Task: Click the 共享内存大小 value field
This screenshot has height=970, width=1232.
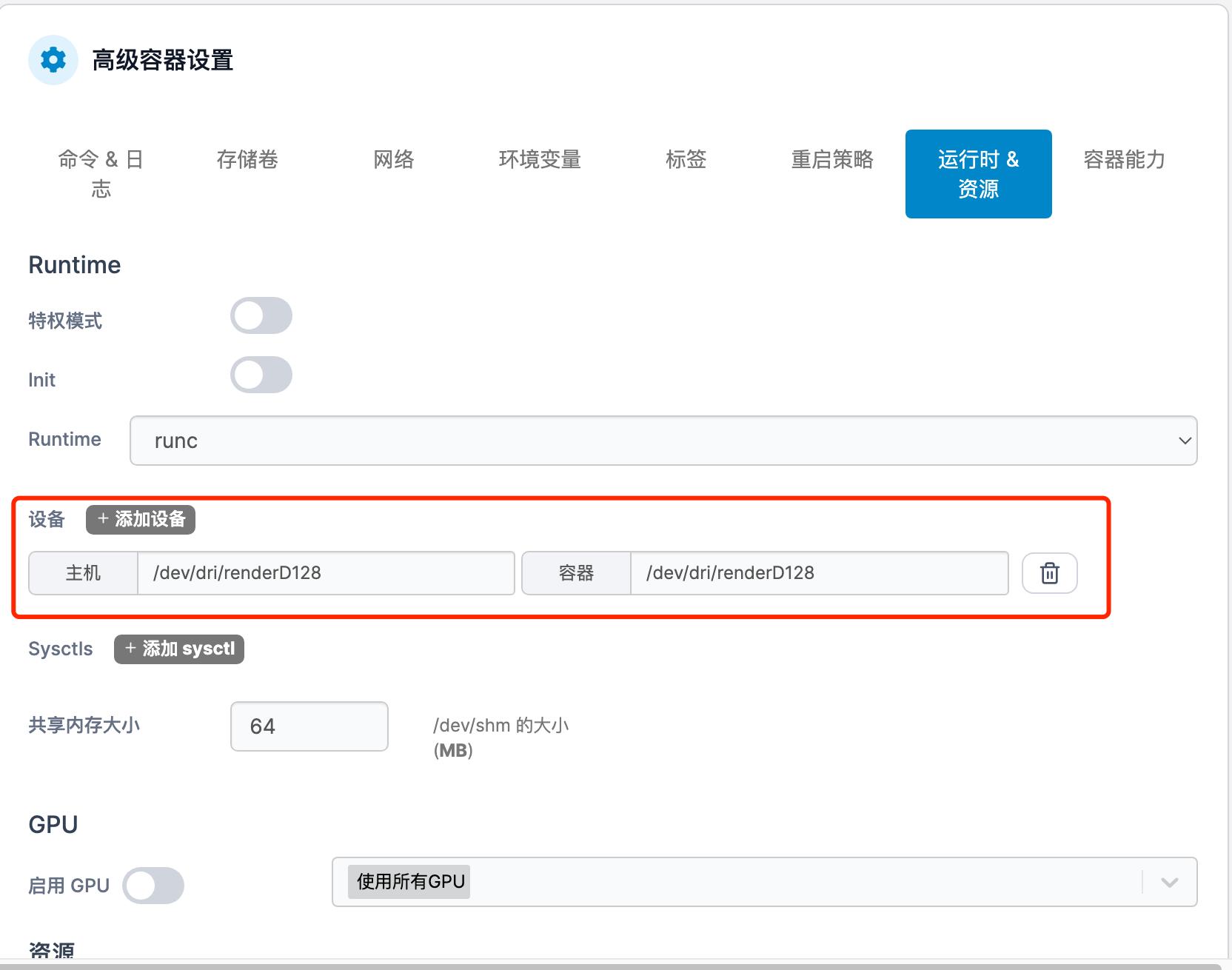Action: tap(309, 726)
